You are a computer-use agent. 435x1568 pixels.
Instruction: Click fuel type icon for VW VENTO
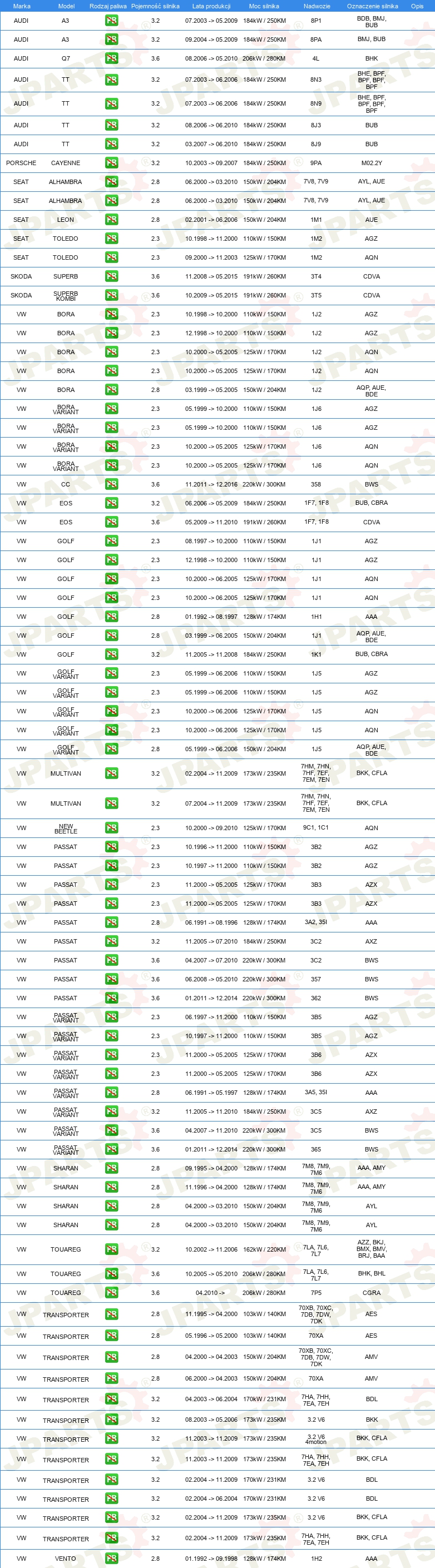point(111,1558)
